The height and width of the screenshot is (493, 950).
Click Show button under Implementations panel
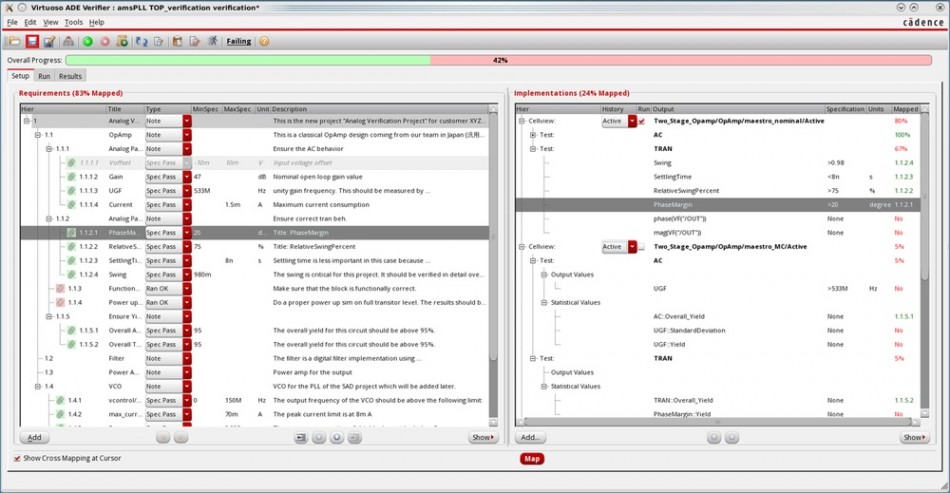(914, 437)
